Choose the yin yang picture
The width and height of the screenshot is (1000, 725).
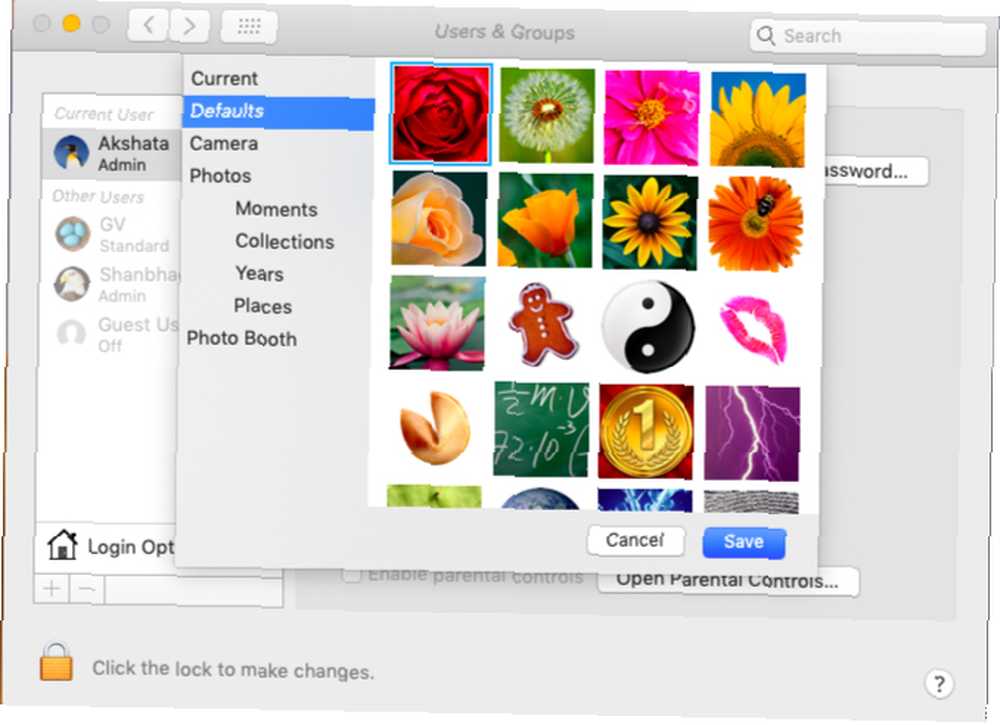[x=649, y=326]
